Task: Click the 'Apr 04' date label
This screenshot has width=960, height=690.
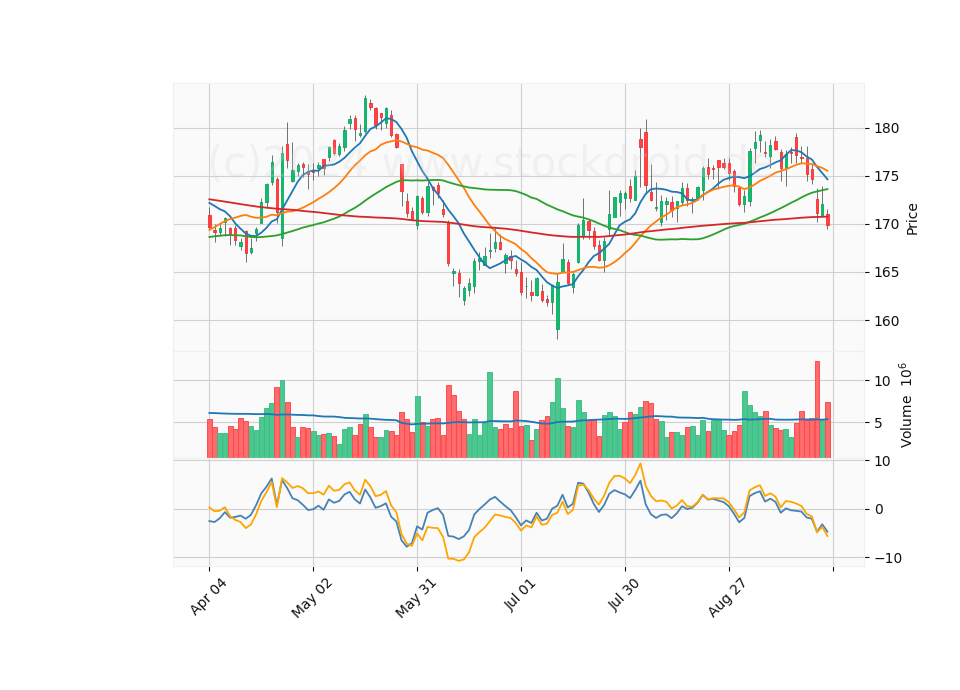Action: point(208,597)
